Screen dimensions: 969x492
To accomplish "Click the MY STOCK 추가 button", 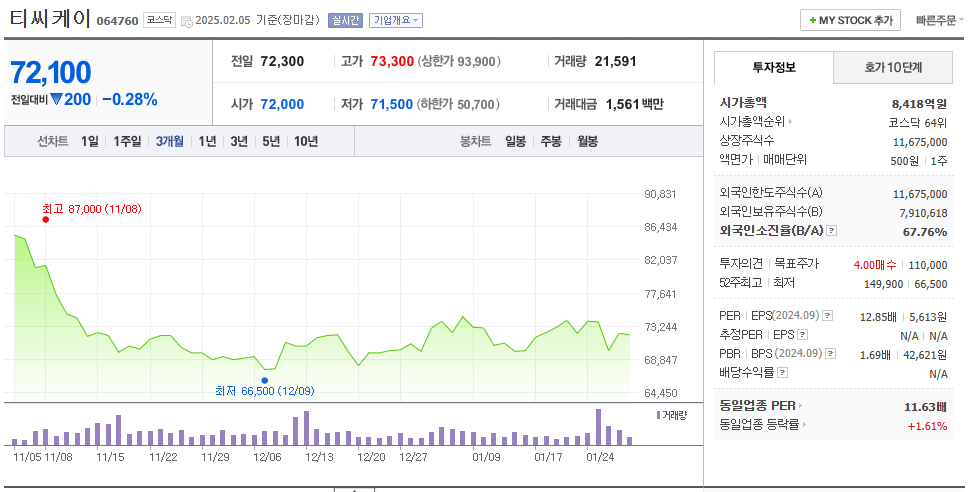I will 850,20.
